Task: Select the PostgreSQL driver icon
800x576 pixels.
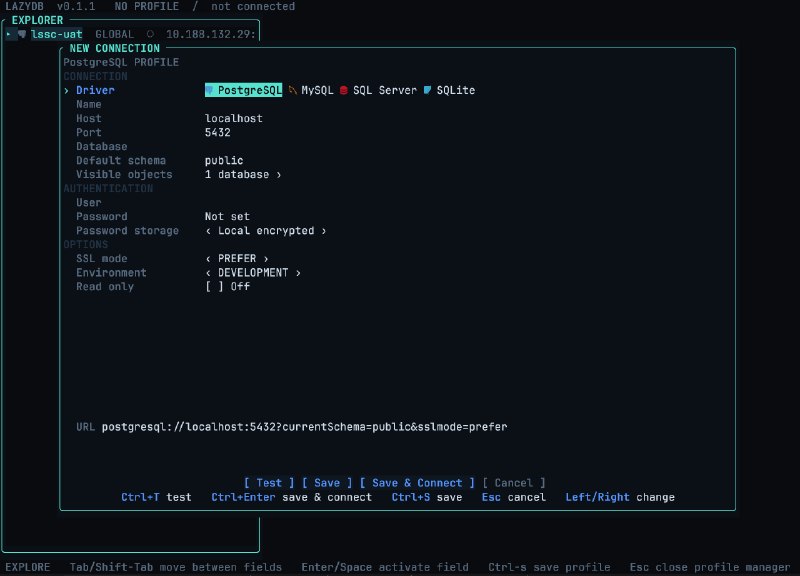Action: 209,90
